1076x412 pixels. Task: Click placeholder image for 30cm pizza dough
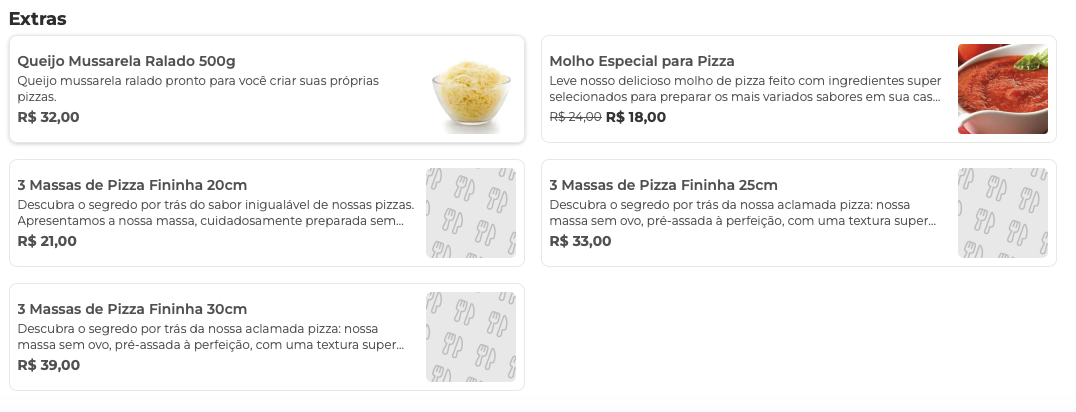pos(470,337)
